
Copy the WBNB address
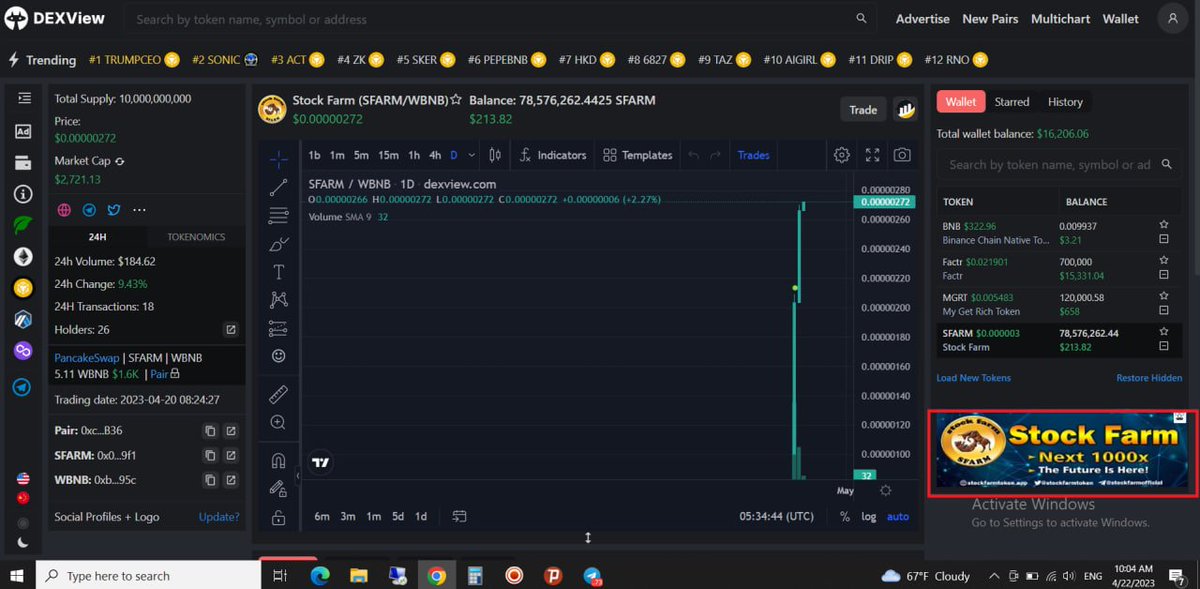(x=210, y=480)
